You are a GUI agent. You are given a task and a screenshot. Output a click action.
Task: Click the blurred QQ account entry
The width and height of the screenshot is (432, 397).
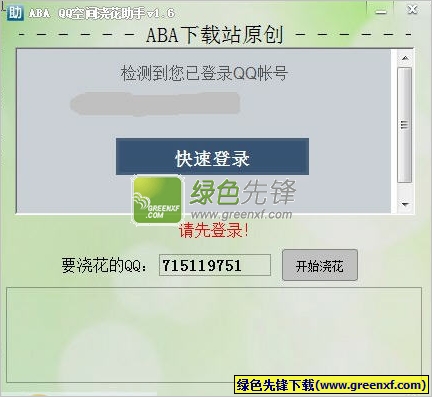(x=155, y=104)
